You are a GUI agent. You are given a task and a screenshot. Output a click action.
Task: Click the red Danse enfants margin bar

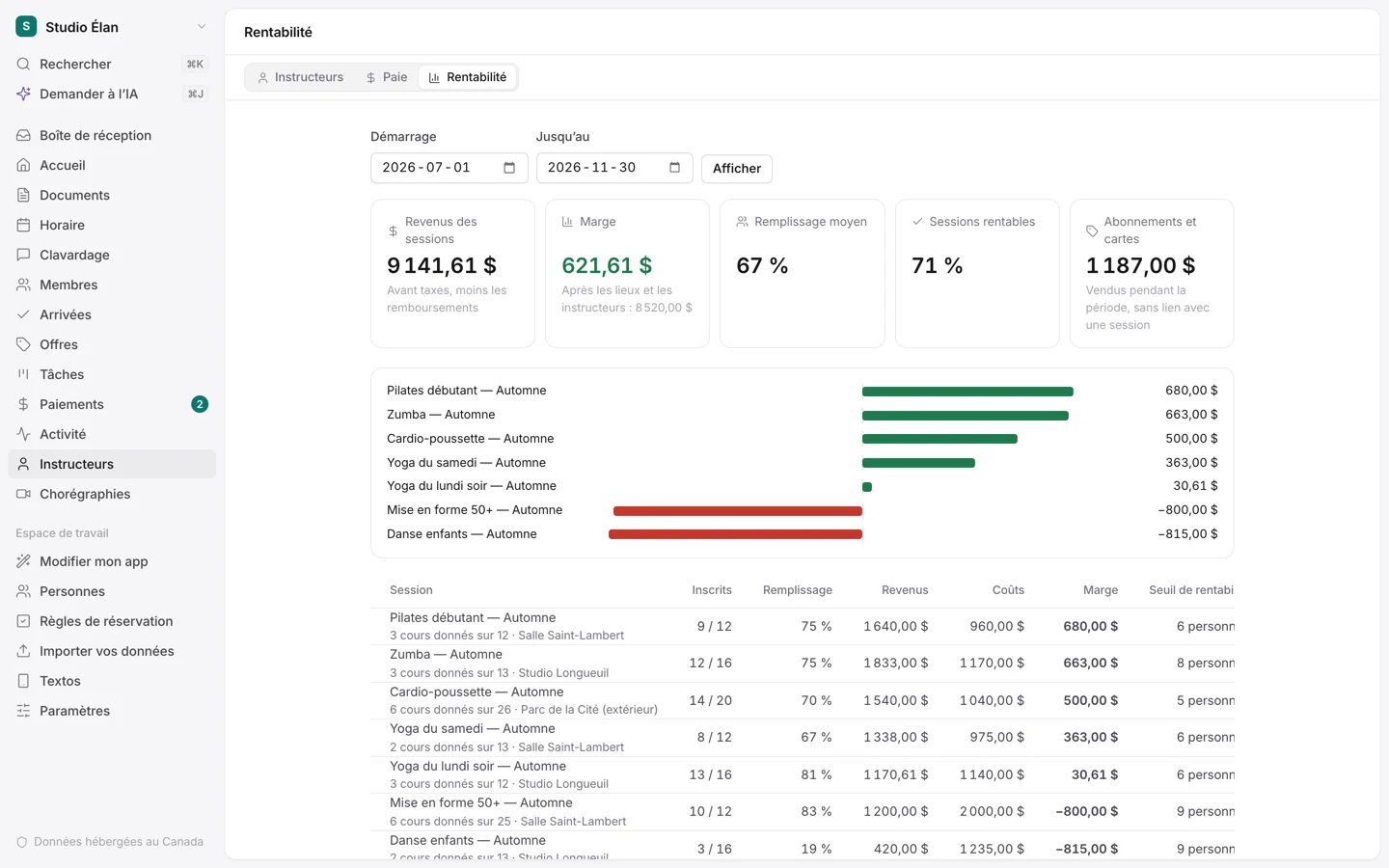click(x=735, y=534)
